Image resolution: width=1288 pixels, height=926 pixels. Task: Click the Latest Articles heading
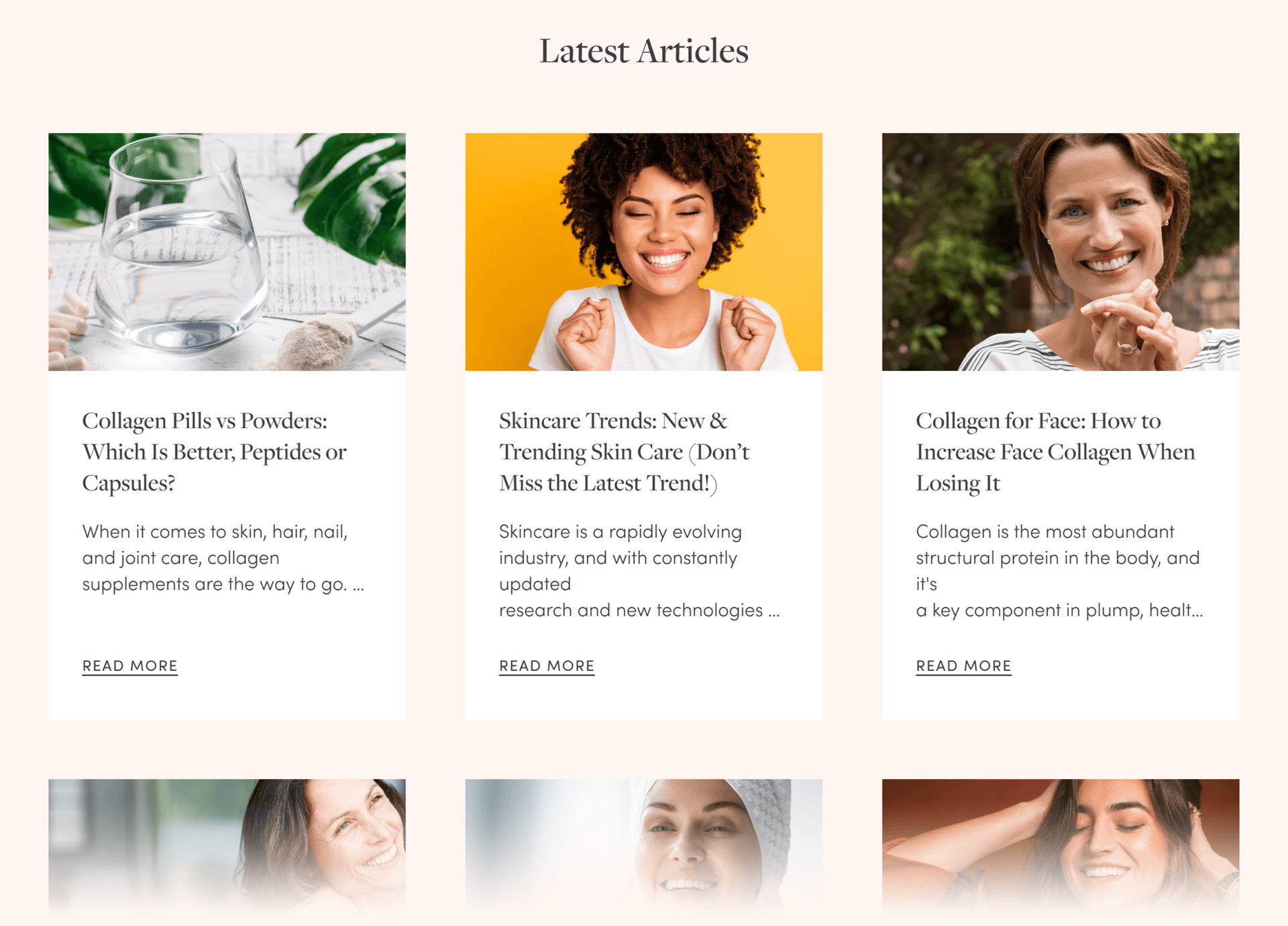coord(644,51)
